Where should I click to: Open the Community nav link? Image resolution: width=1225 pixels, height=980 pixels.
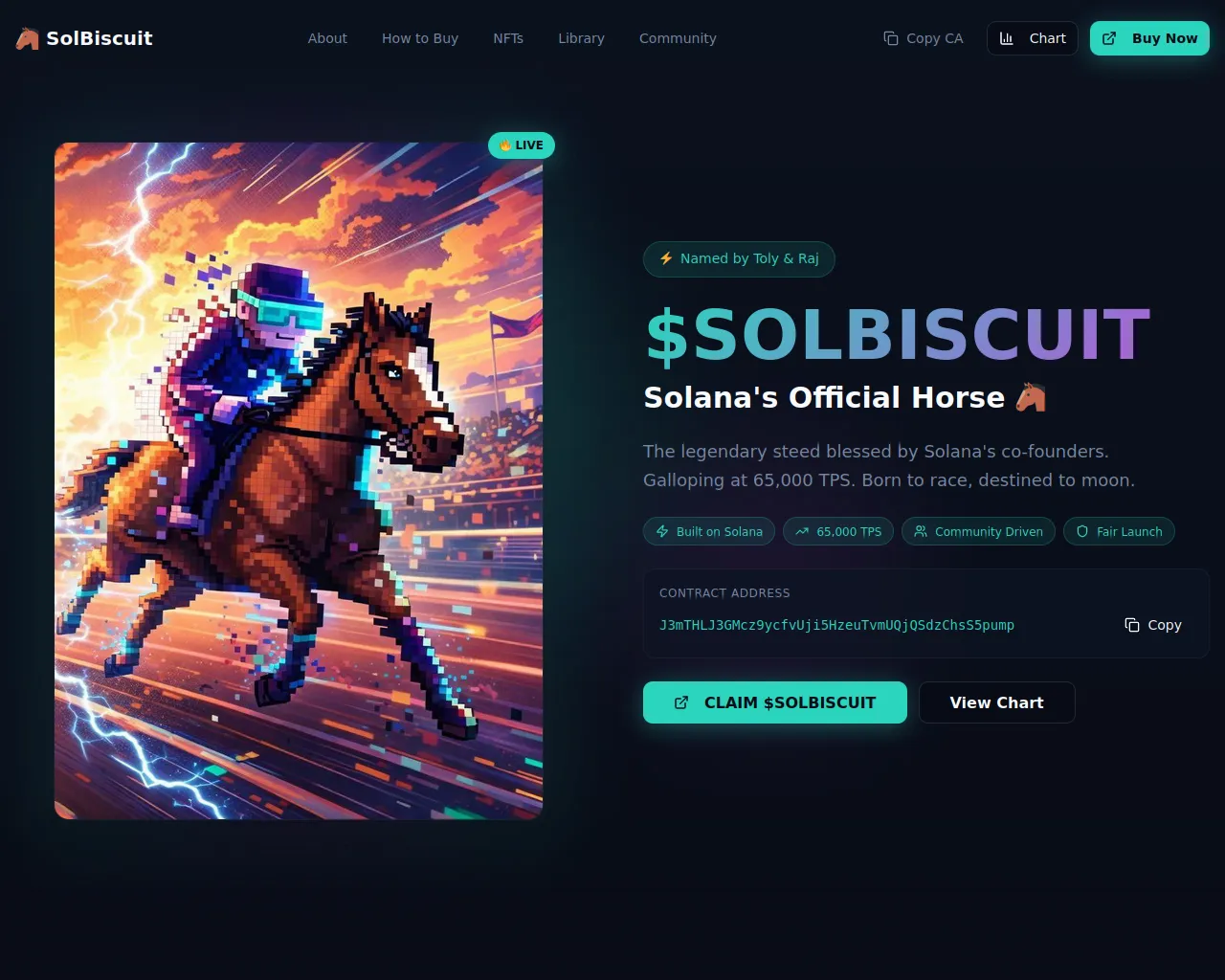(x=678, y=38)
